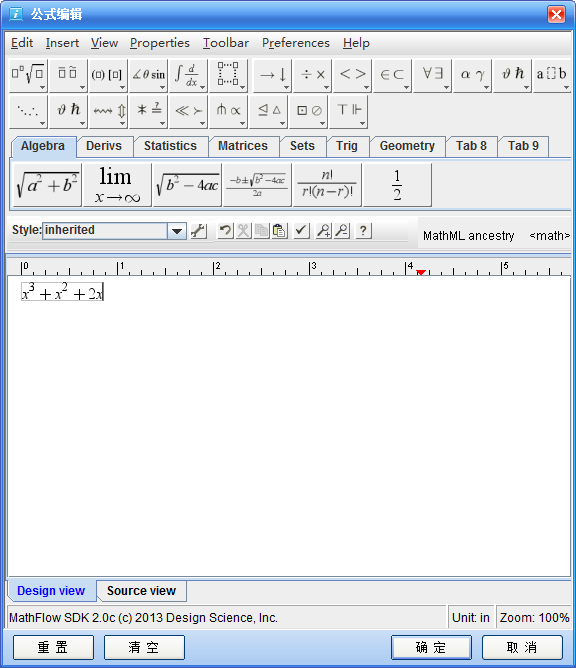The image size is (576, 668).
Task: Expand the integral and derivative palette
Action: point(188,75)
